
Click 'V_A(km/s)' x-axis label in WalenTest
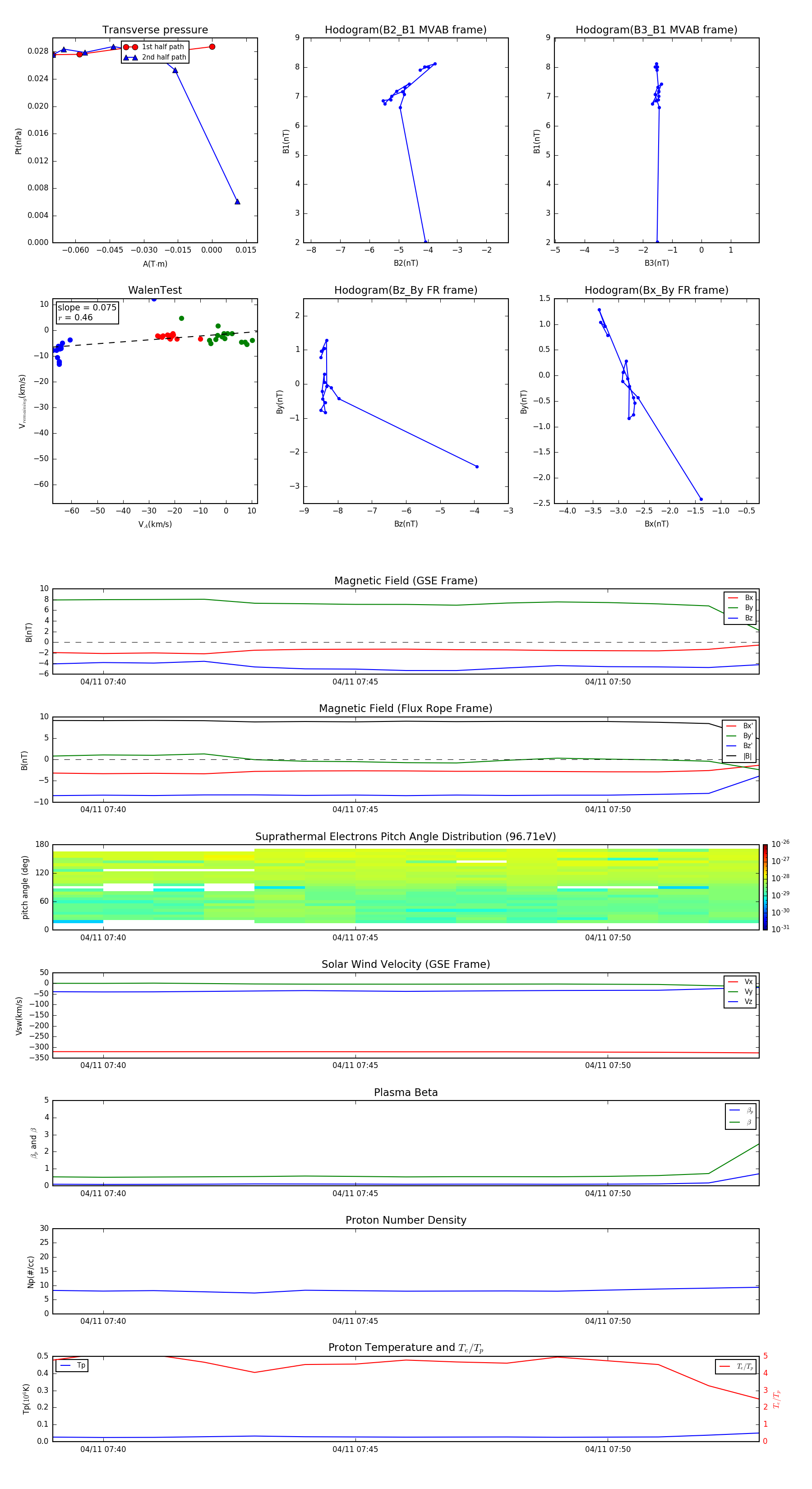click(x=155, y=524)
